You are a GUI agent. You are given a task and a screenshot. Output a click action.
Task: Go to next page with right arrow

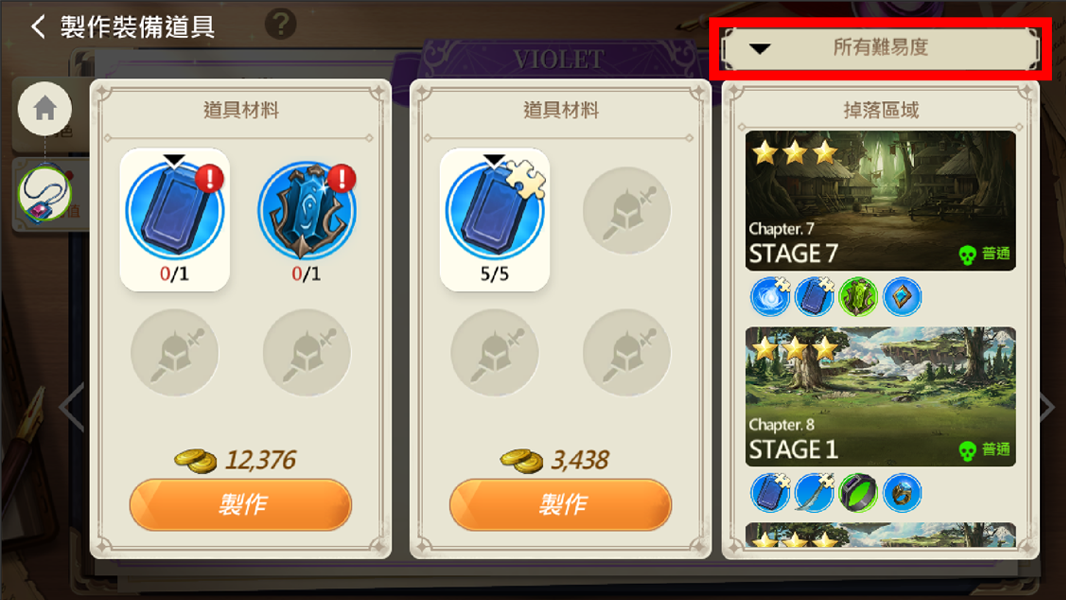(1048, 407)
